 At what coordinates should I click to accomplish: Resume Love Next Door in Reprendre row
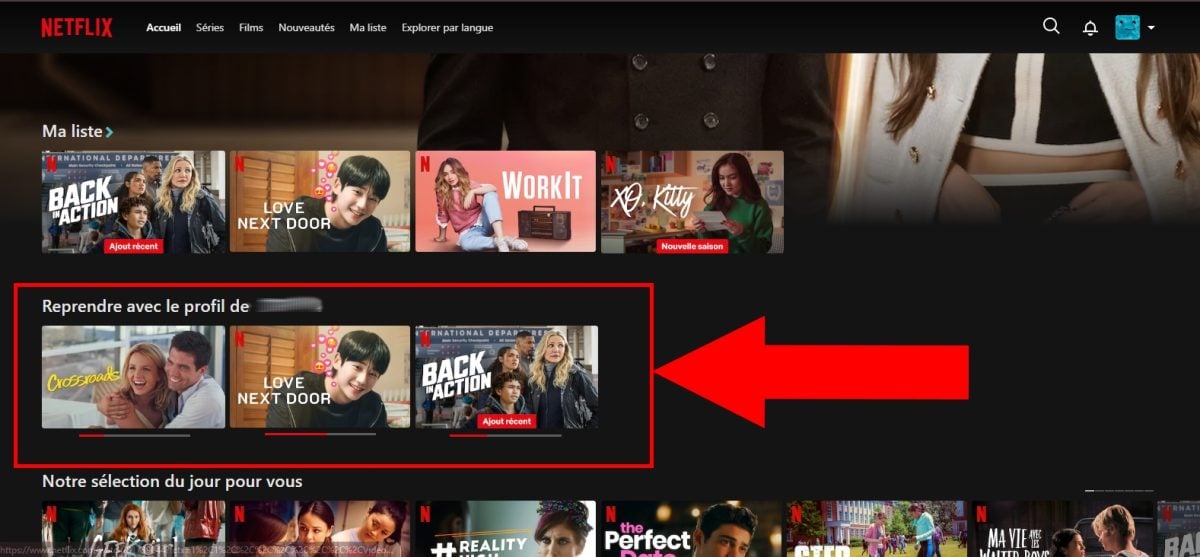click(320, 377)
